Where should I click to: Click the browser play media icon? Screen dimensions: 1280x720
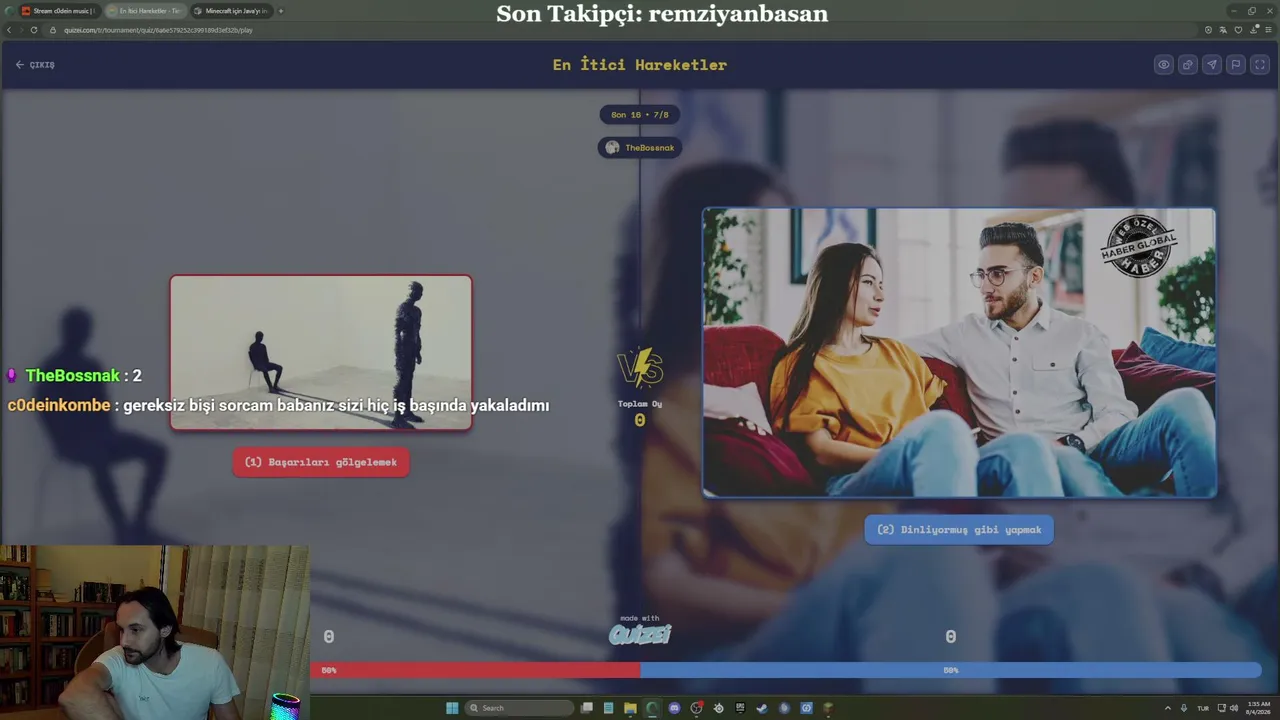pyautogui.click(x=1208, y=30)
